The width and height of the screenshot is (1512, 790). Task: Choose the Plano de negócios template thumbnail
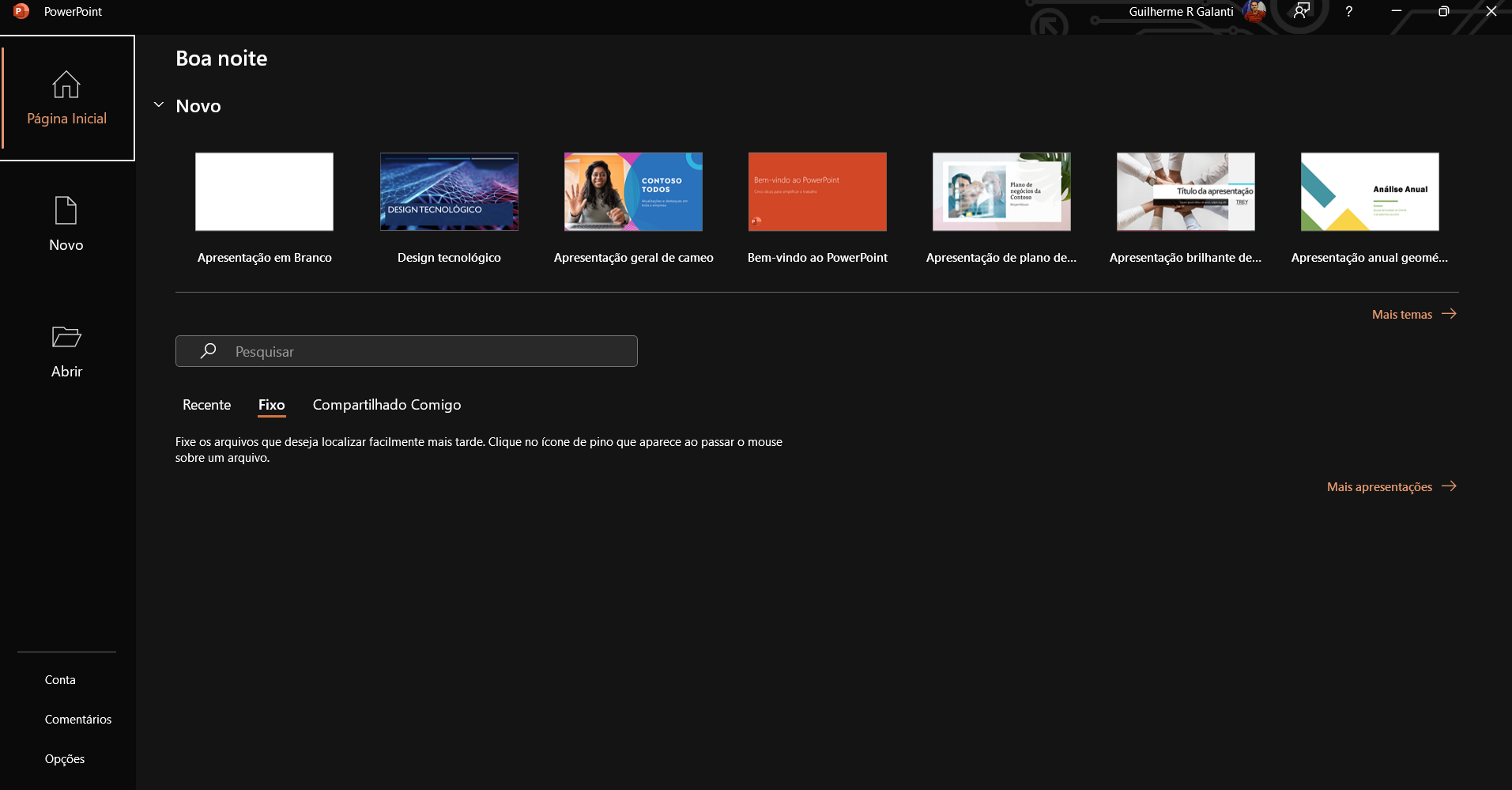(1001, 191)
